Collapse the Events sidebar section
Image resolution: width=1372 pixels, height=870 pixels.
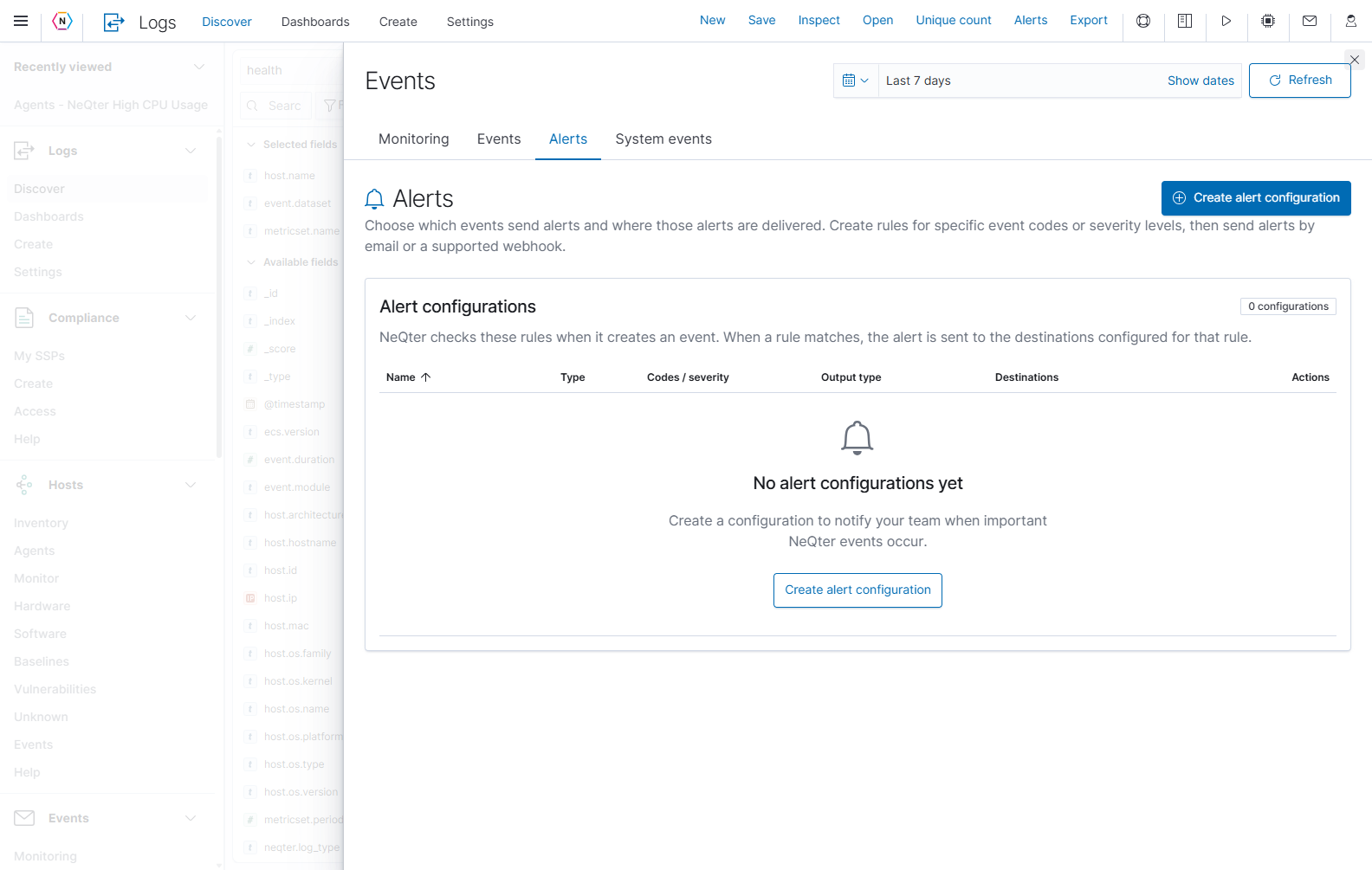191,818
